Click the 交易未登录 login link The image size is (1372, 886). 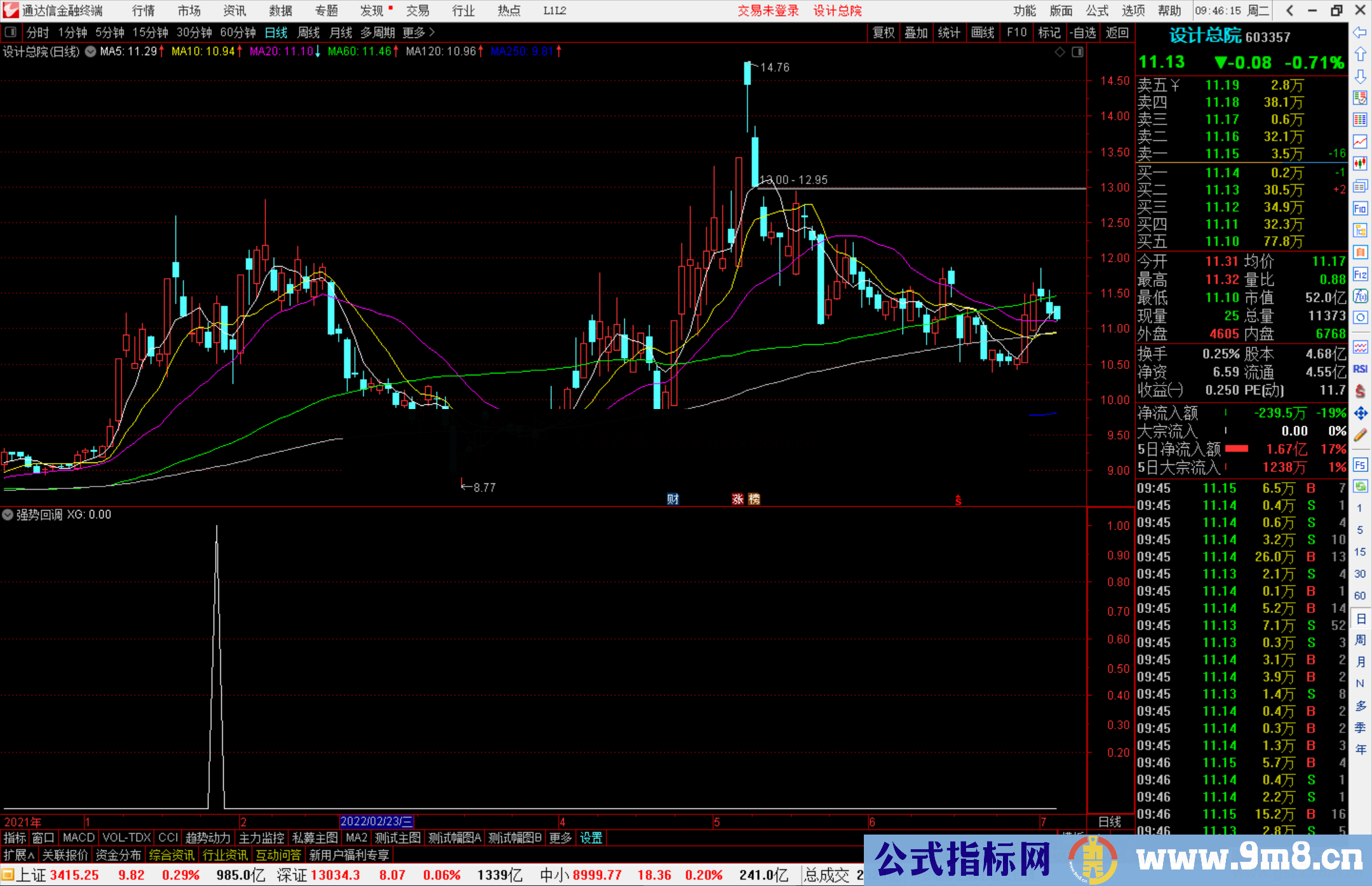(768, 10)
